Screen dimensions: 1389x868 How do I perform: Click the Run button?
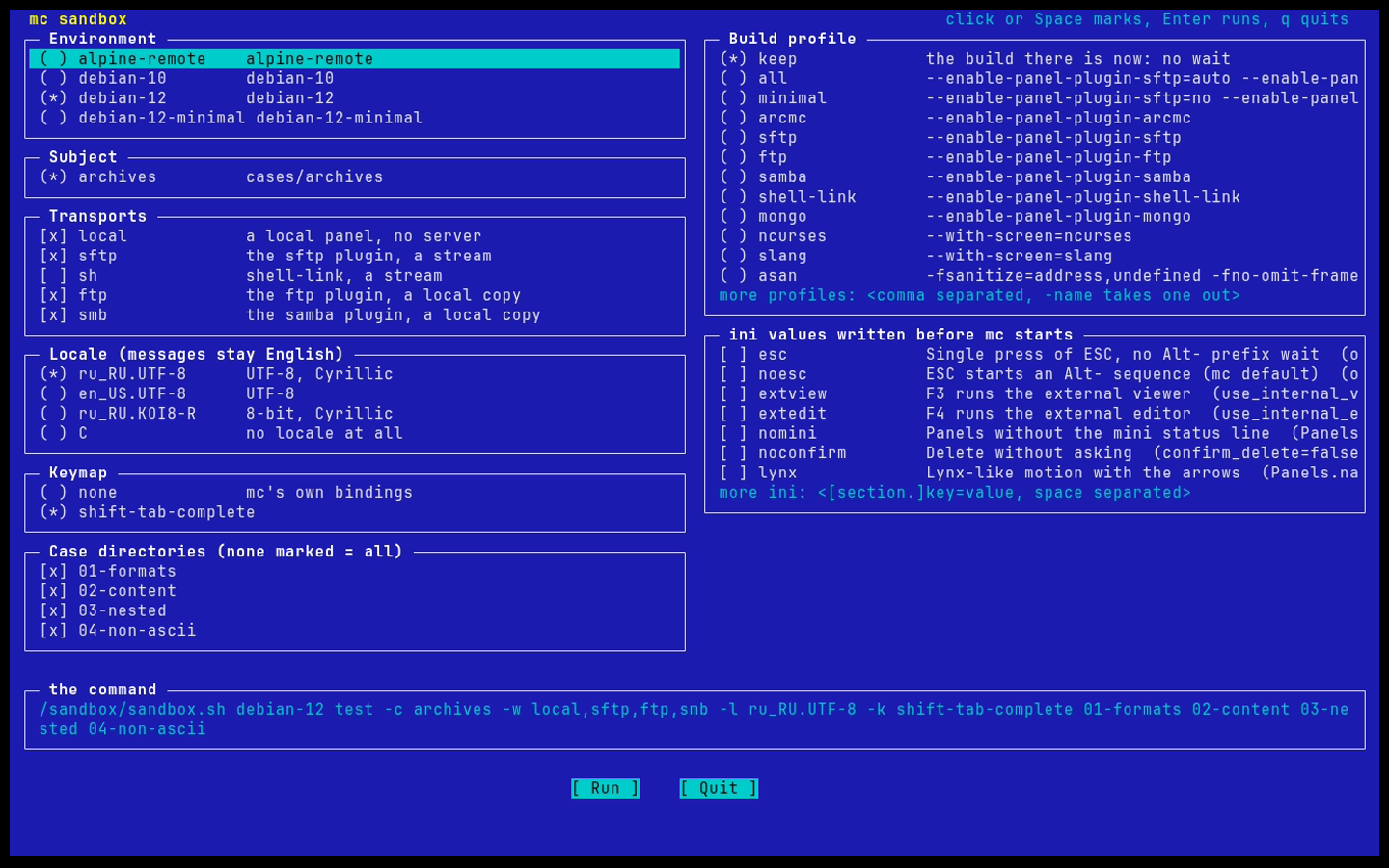(x=606, y=789)
